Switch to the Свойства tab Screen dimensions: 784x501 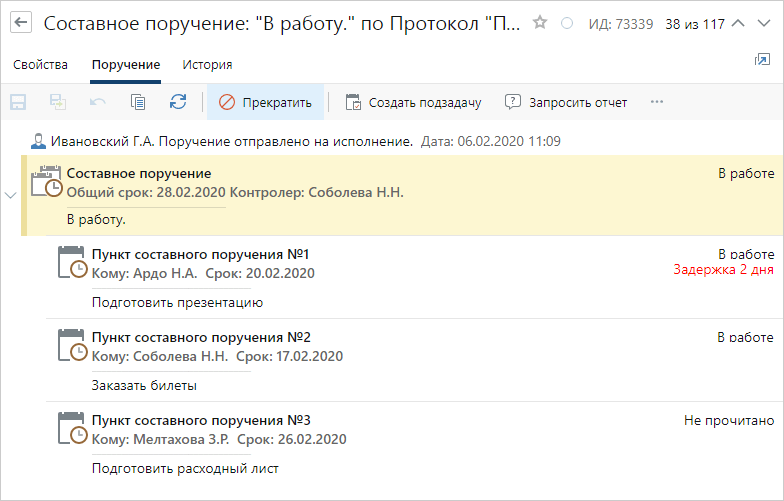click(40, 64)
